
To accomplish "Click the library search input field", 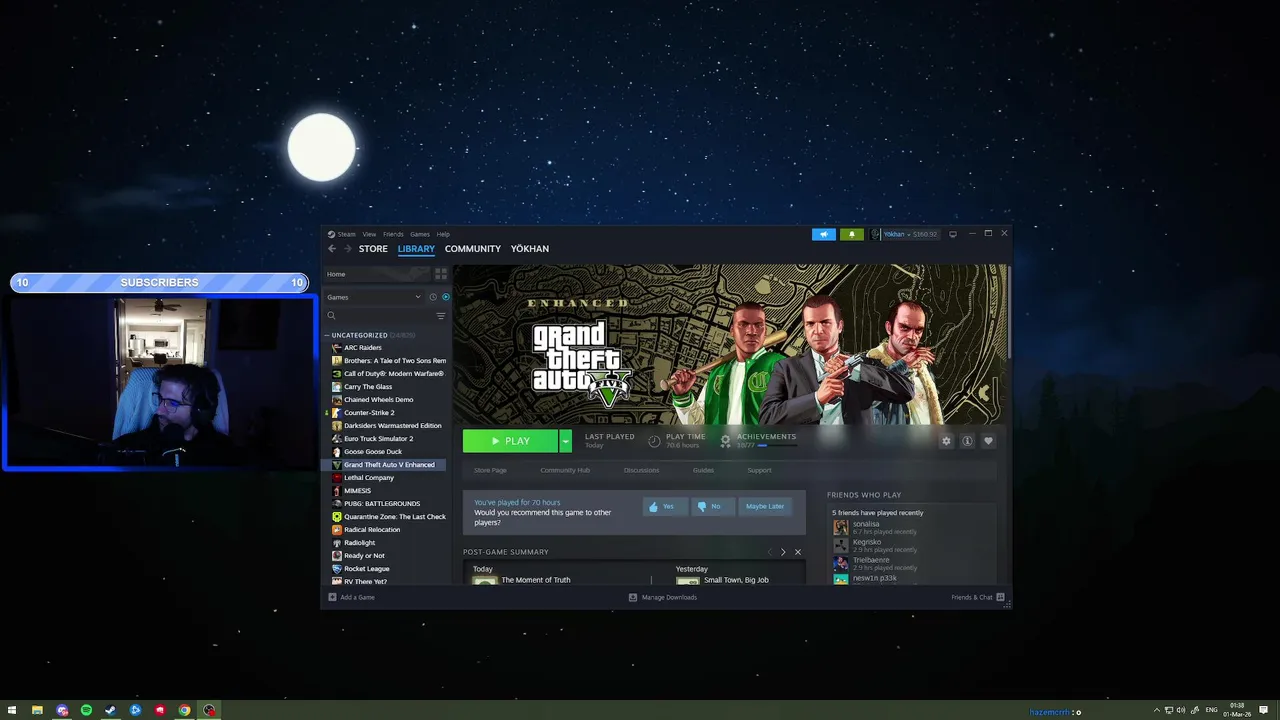I will click(385, 316).
